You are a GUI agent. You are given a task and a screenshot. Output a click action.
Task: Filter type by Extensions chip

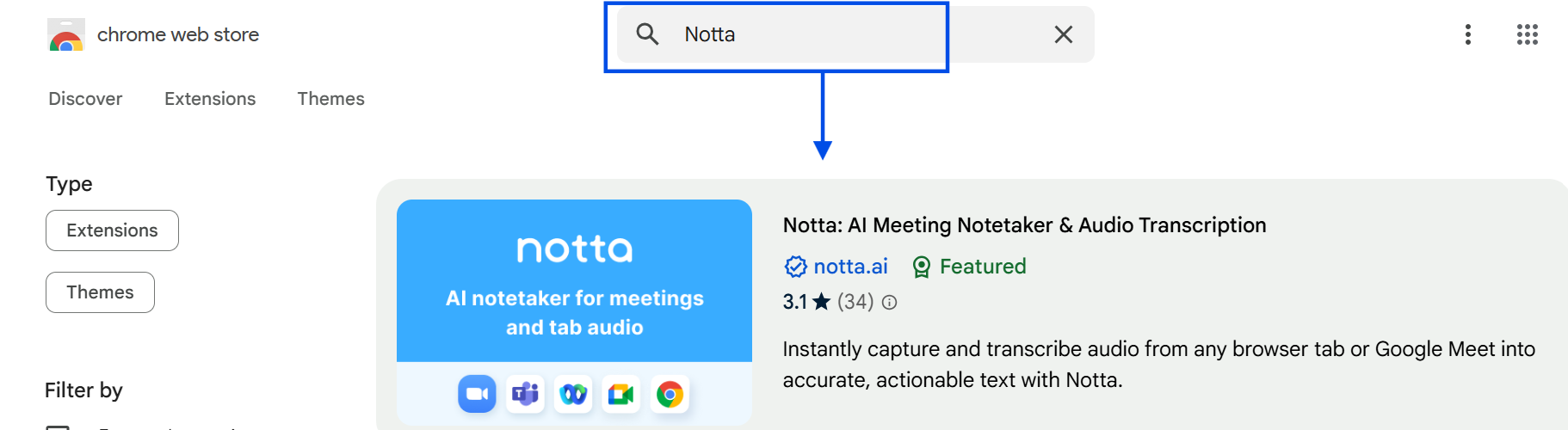pos(112,230)
